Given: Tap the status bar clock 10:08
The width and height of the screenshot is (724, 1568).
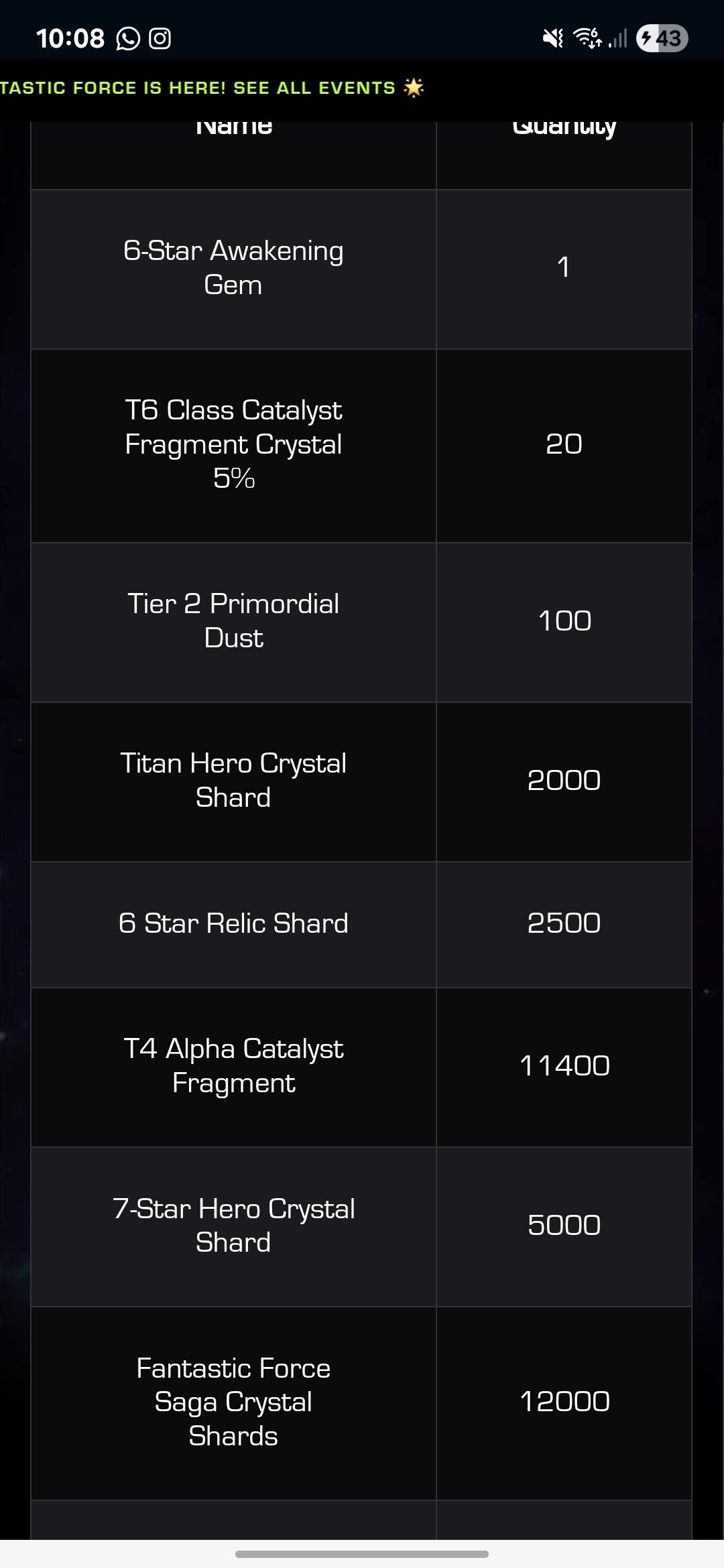Looking at the screenshot, I should (70, 39).
